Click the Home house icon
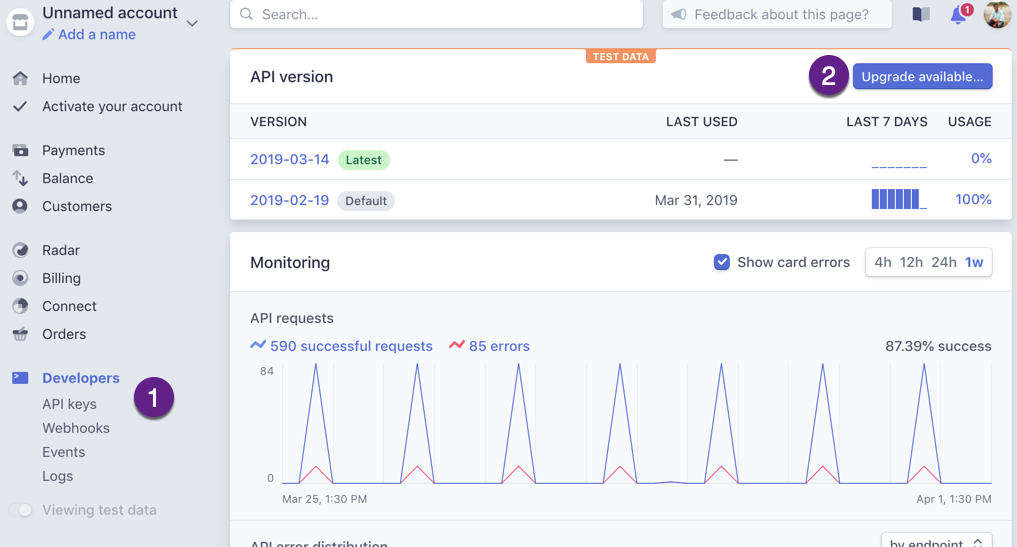 tap(20, 79)
